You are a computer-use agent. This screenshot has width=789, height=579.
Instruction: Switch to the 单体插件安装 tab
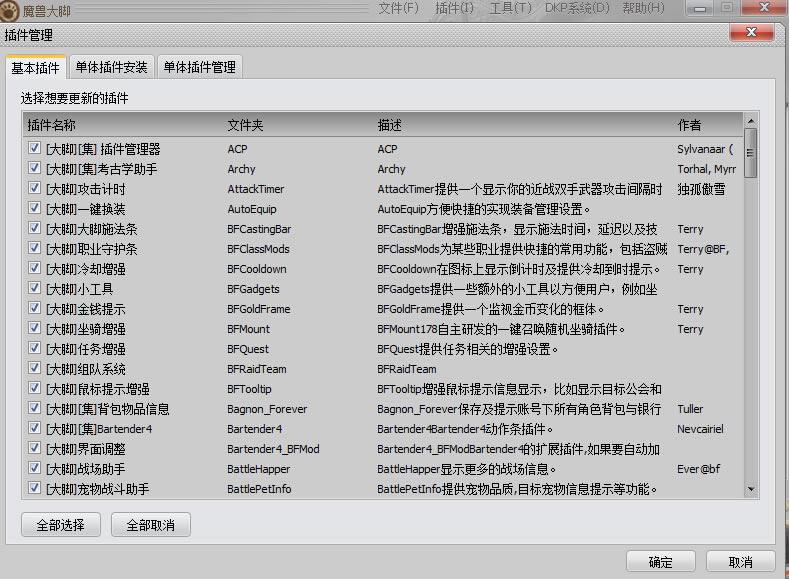(111, 67)
